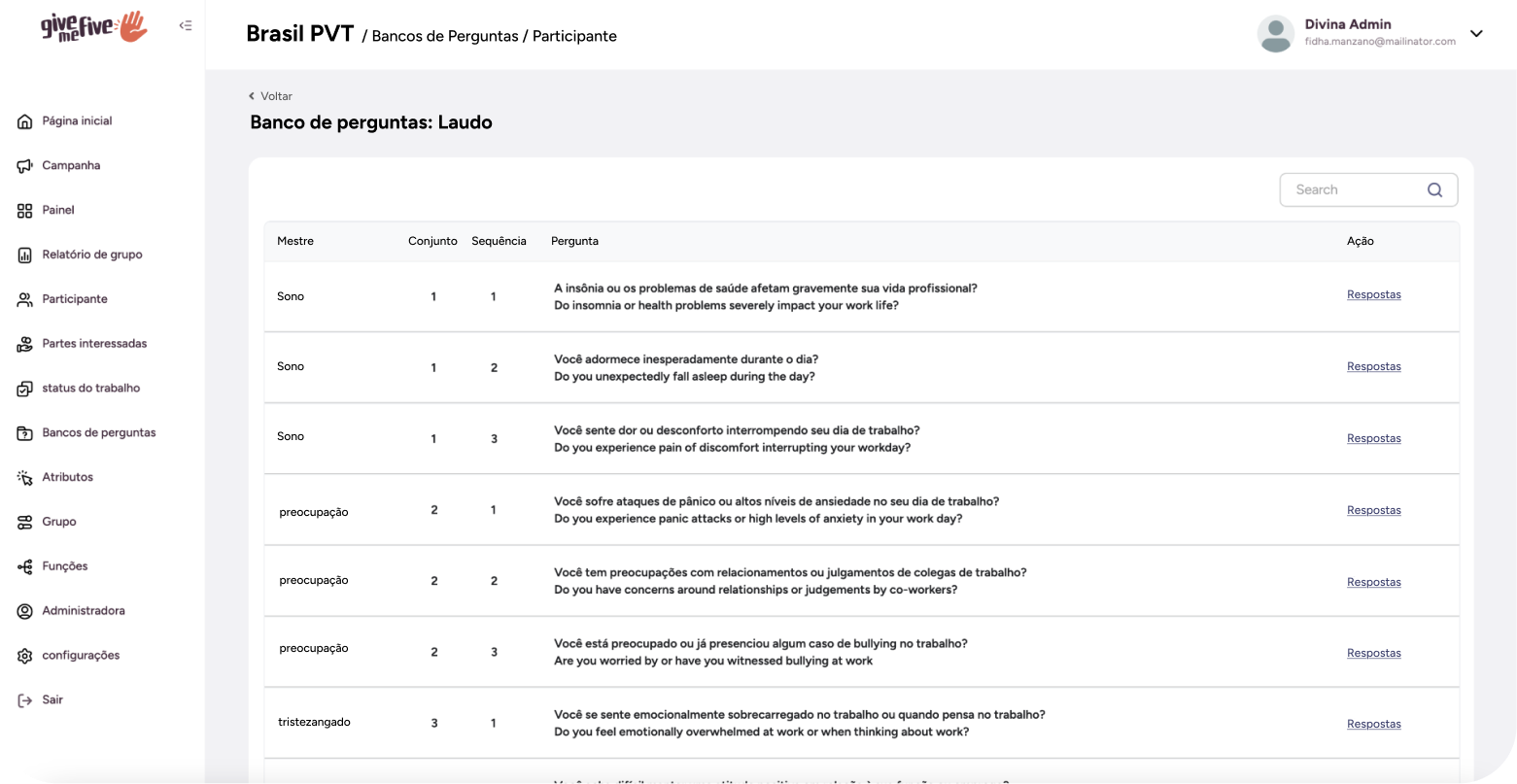Image resolution: width=1517 pixels, height=784 pixels.
Task: Click the Give Me Five logo
Action: click(x=94, y=27)
